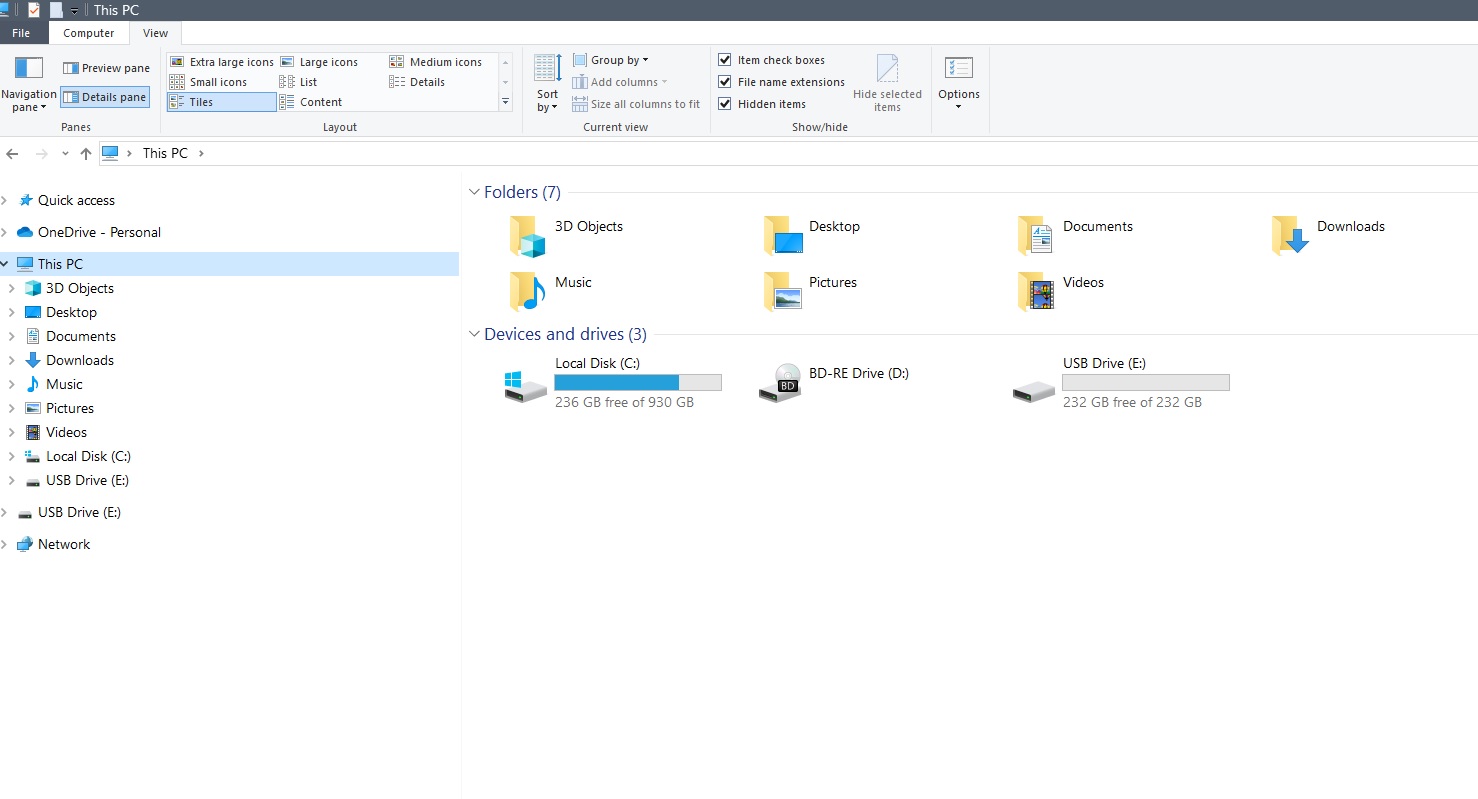Open the BD-RE Drive (D:) icon
The height and width of the screenshot is (799, 1478).
(779, 384)
